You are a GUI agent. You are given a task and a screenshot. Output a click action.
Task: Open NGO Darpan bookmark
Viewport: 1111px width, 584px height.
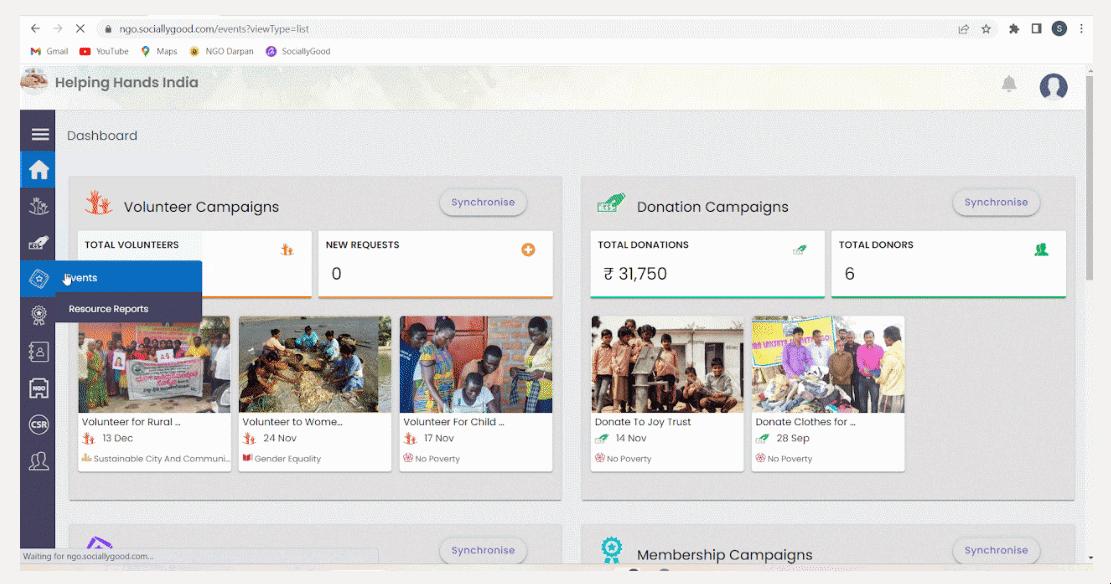[221, 51]
